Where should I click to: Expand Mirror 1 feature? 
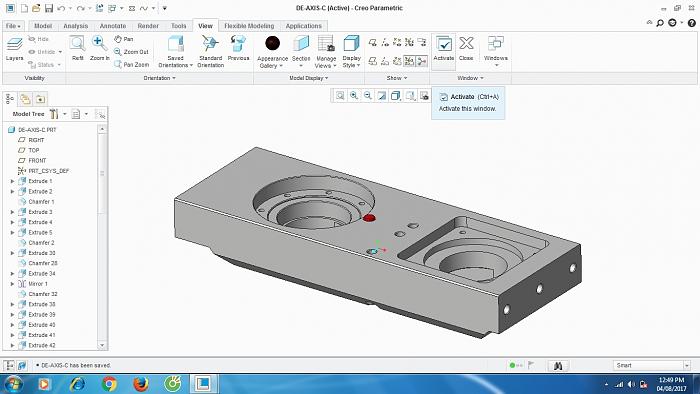(x=12, y=284)
